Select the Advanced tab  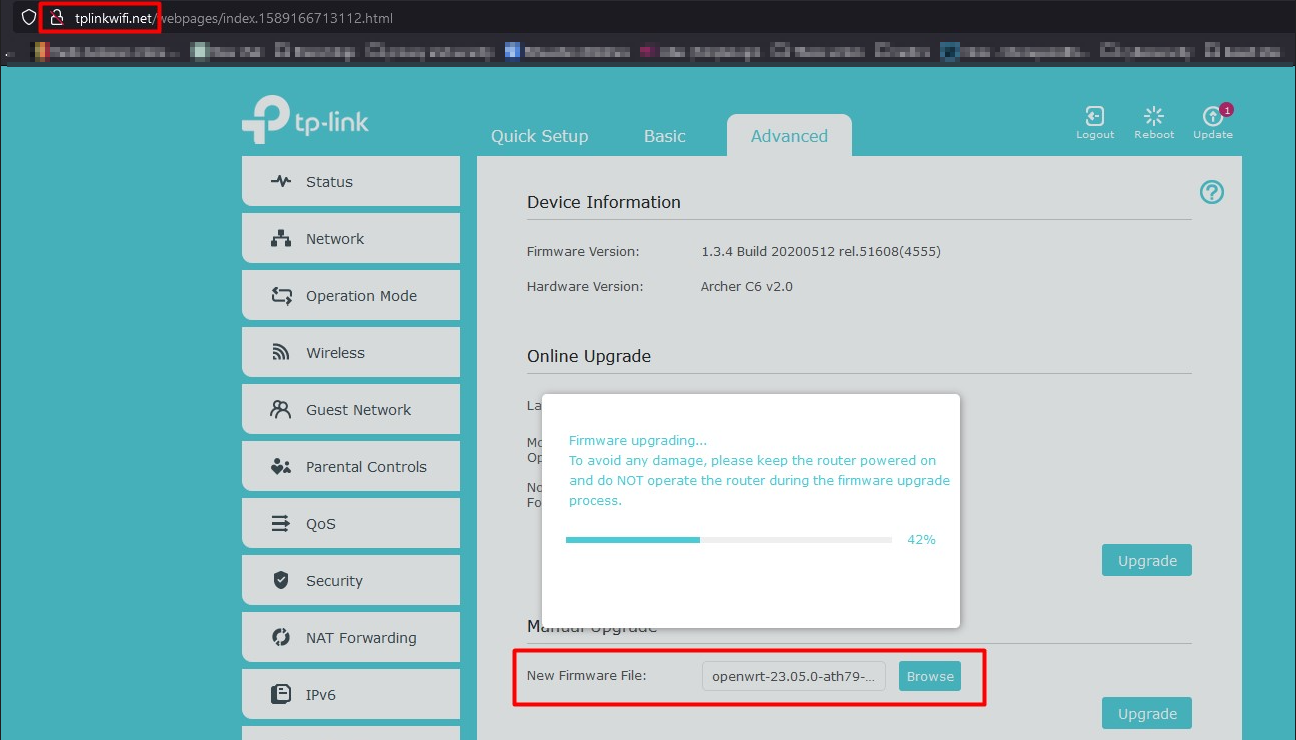tap(789, 136)
